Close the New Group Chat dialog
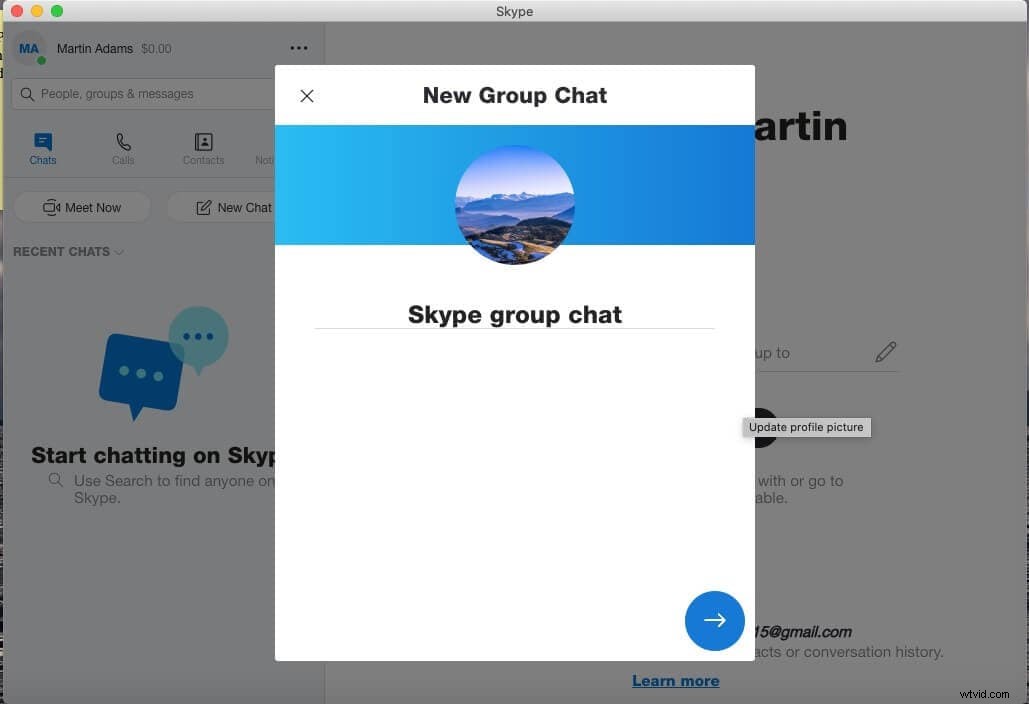Viewport: 1029px width, 704px height. 307,95
